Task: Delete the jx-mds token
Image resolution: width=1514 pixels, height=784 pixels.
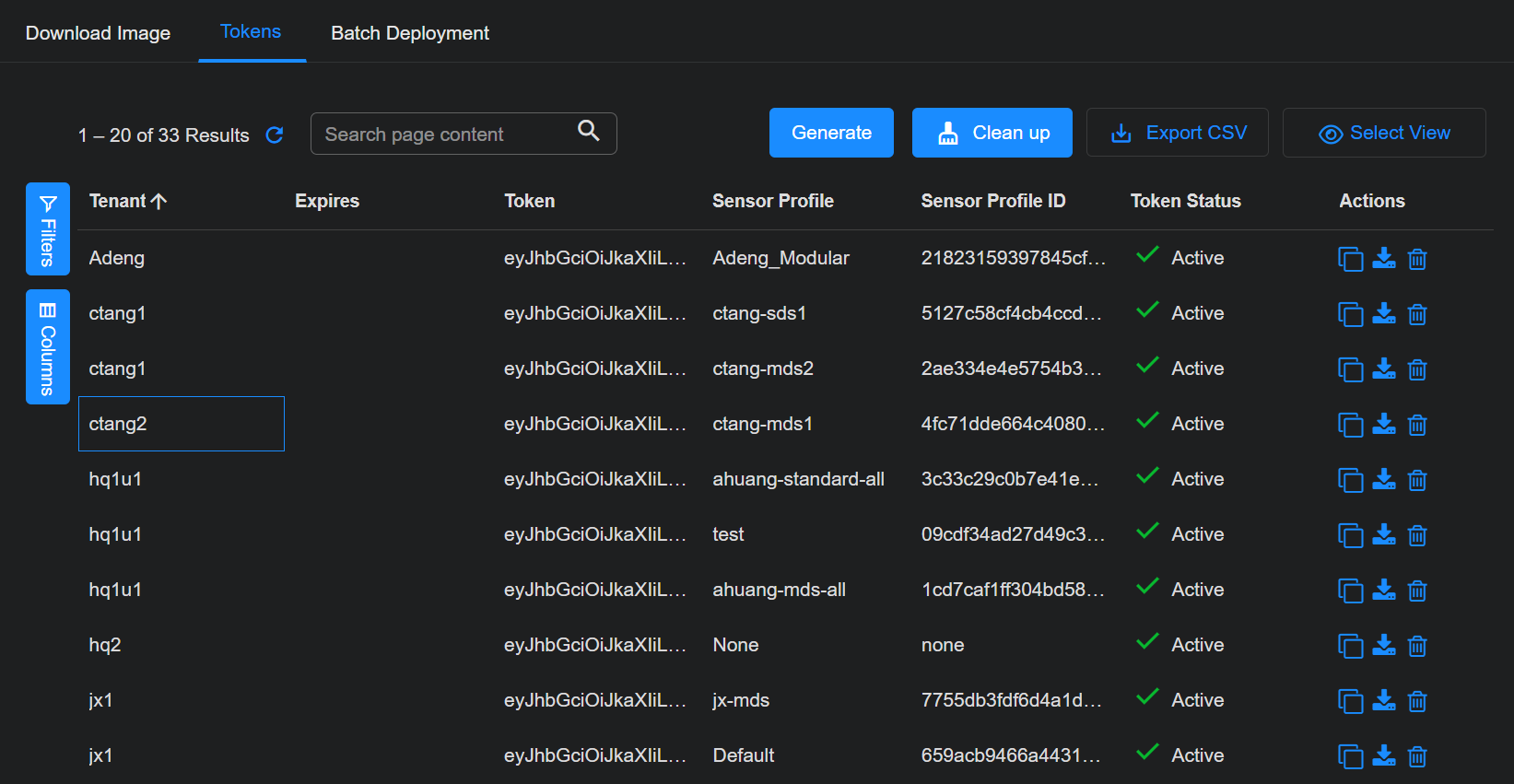Action: point(1417,701)
